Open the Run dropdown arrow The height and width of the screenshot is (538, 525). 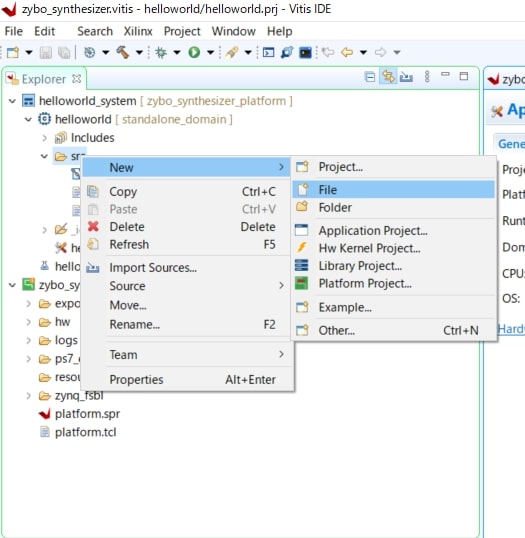210,52
